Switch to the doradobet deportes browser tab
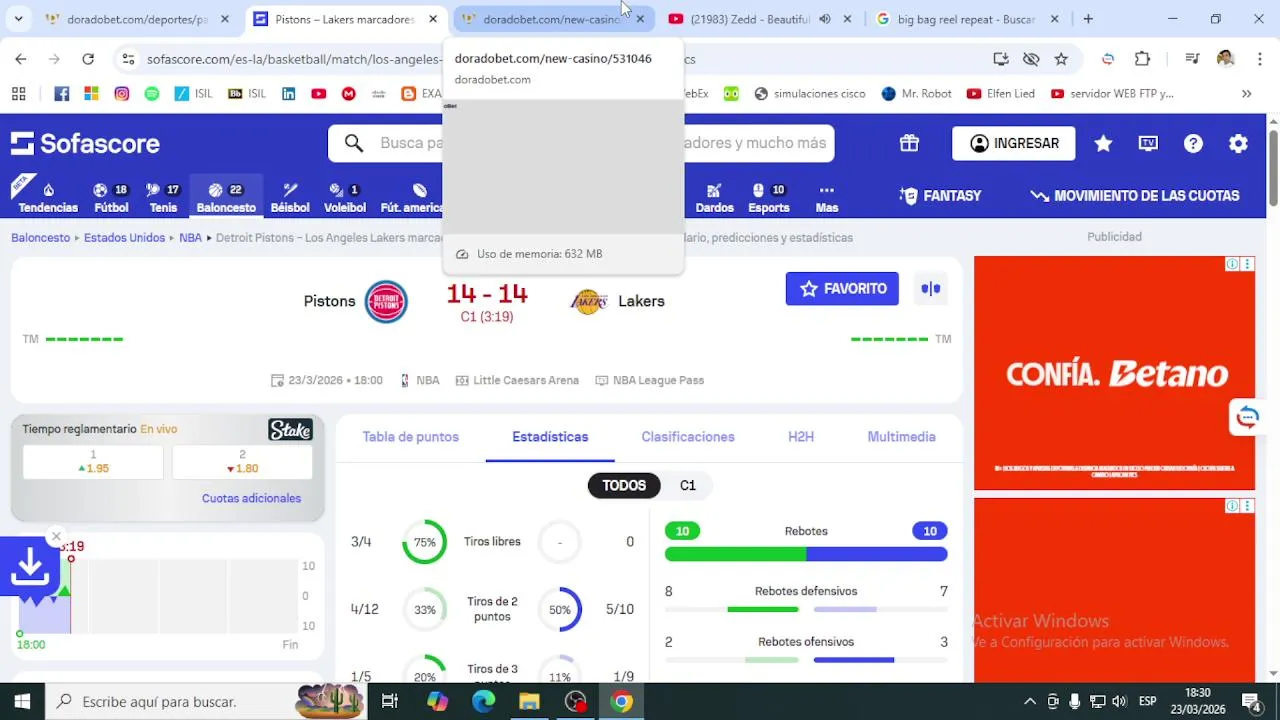 137,19
